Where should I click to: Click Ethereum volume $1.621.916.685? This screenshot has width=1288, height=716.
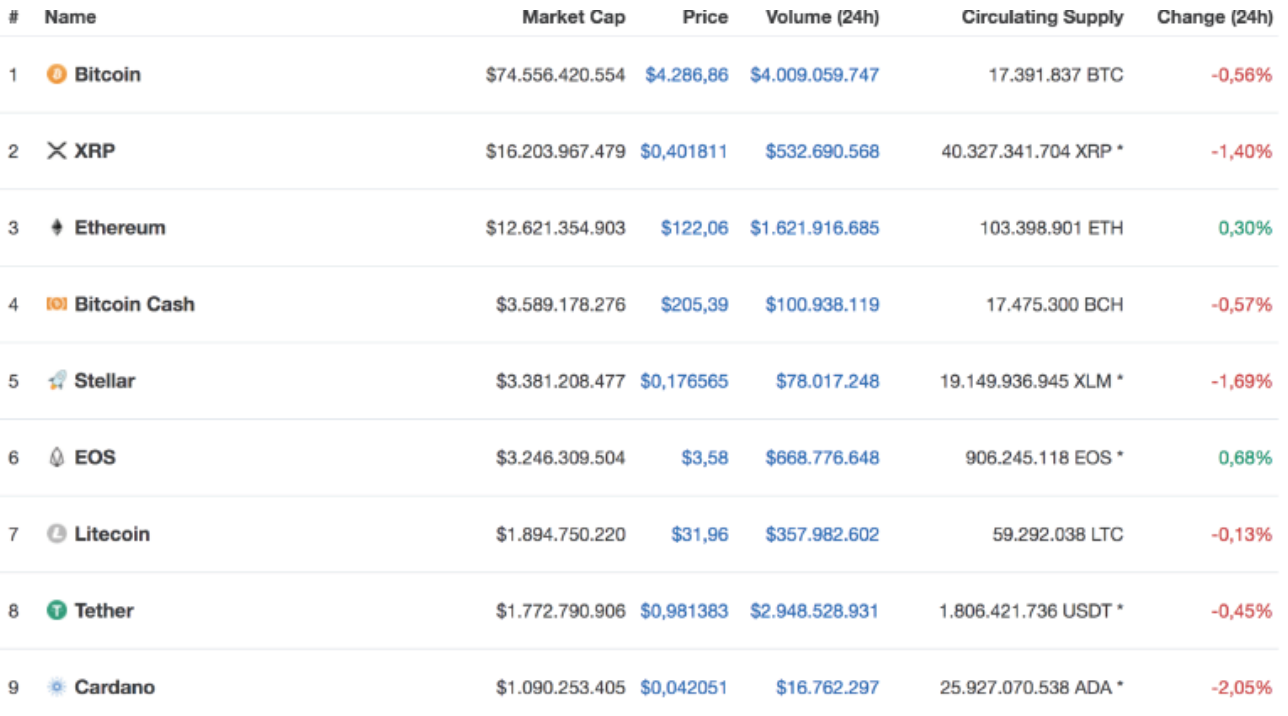point(815,227)
